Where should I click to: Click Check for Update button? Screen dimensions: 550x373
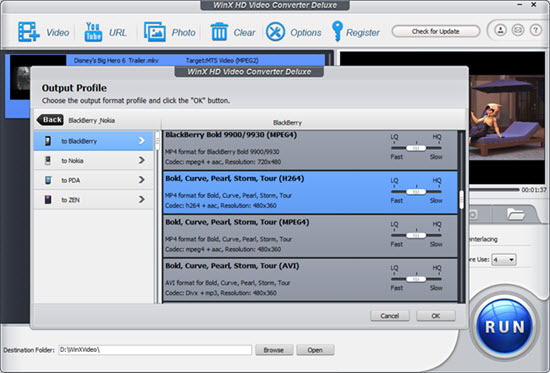pos(436,31)
